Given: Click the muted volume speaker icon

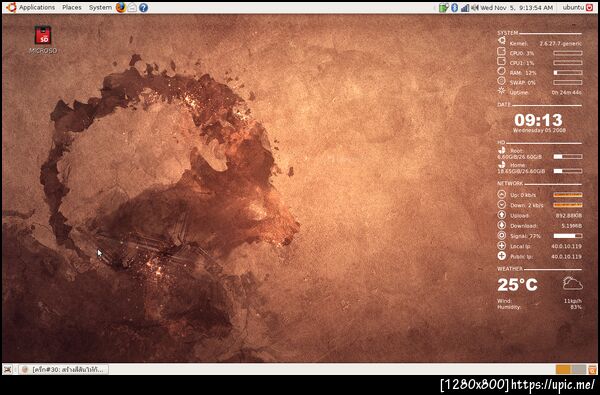Looking at the screenshot, I should (475, 8).
